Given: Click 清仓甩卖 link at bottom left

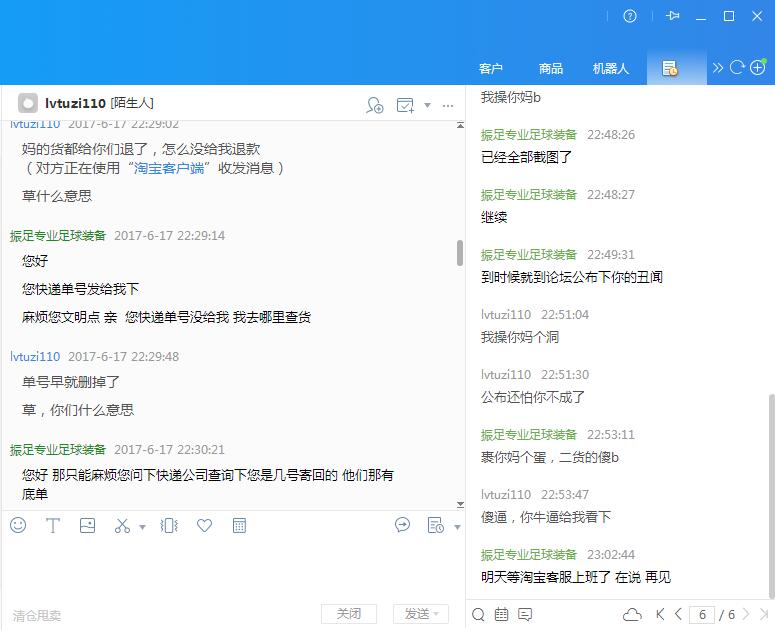Looking at the screenshot, I should [37, 616].
